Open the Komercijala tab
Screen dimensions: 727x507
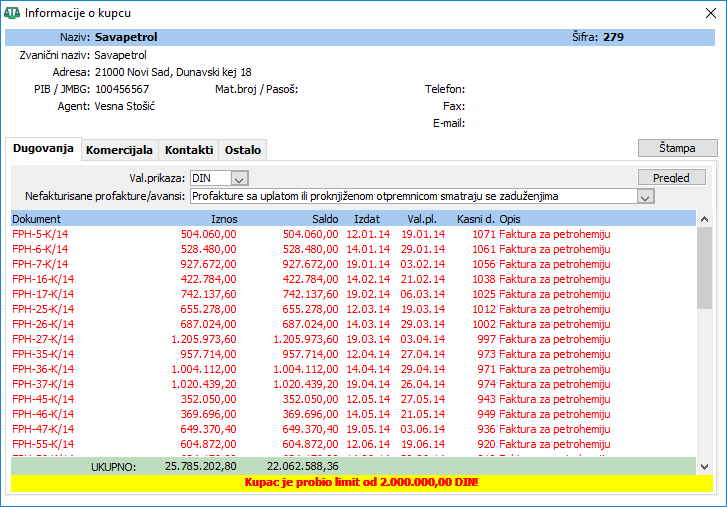click(119, 150)
